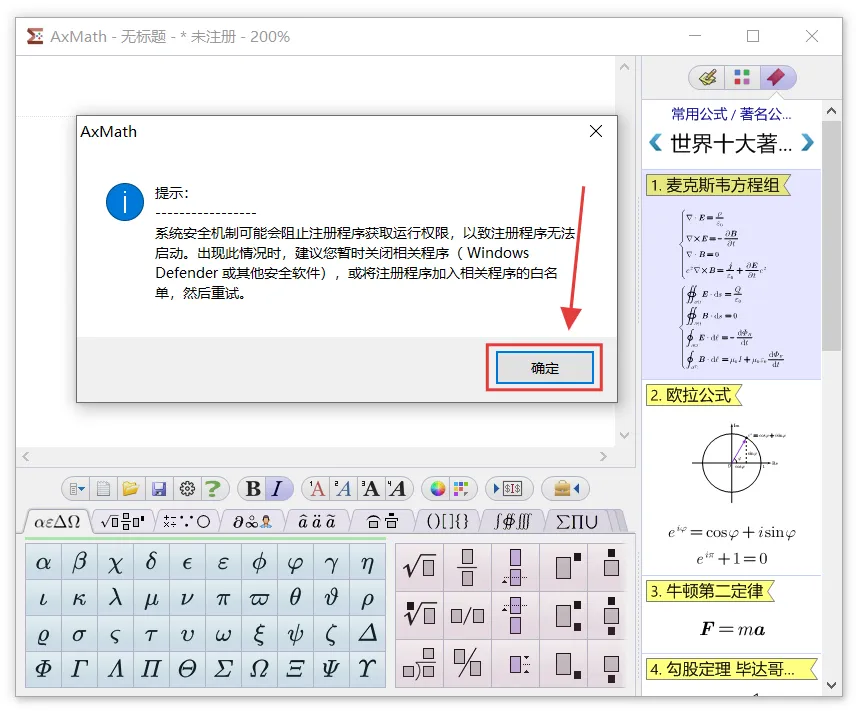This screenshot has width=856, height=711.
Task: Insert the capital Sigma Σ symbol
Action: [x=223, y=668]
